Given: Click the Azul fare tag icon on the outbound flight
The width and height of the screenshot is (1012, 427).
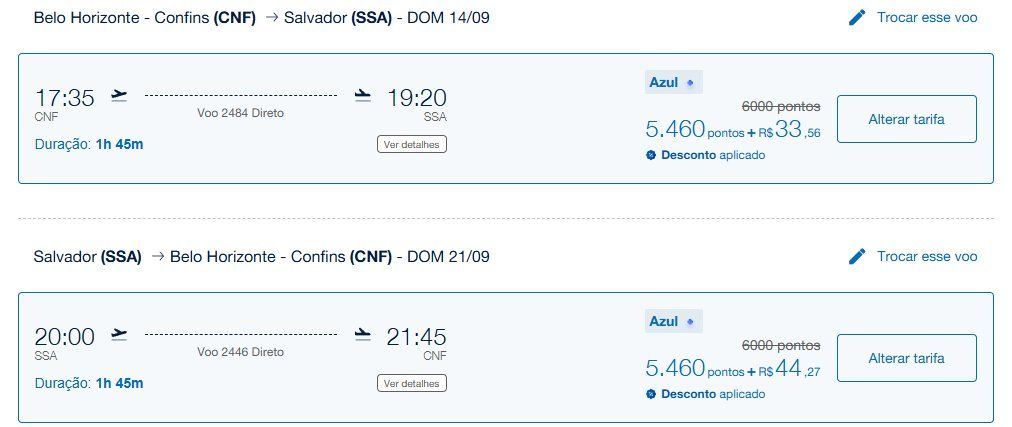Looking at the screenshot, I should (689, 83).
